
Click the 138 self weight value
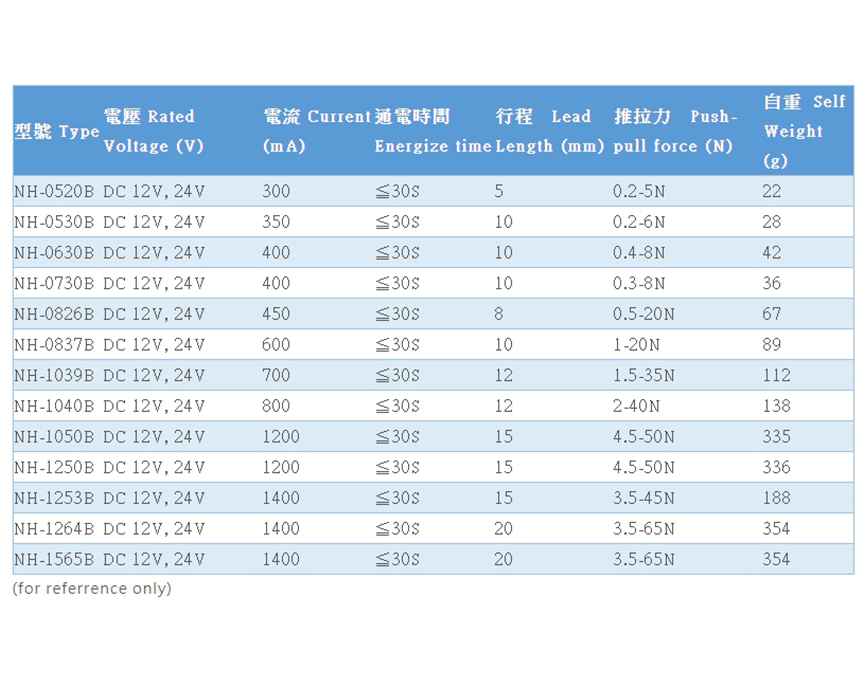coord(776,406)
